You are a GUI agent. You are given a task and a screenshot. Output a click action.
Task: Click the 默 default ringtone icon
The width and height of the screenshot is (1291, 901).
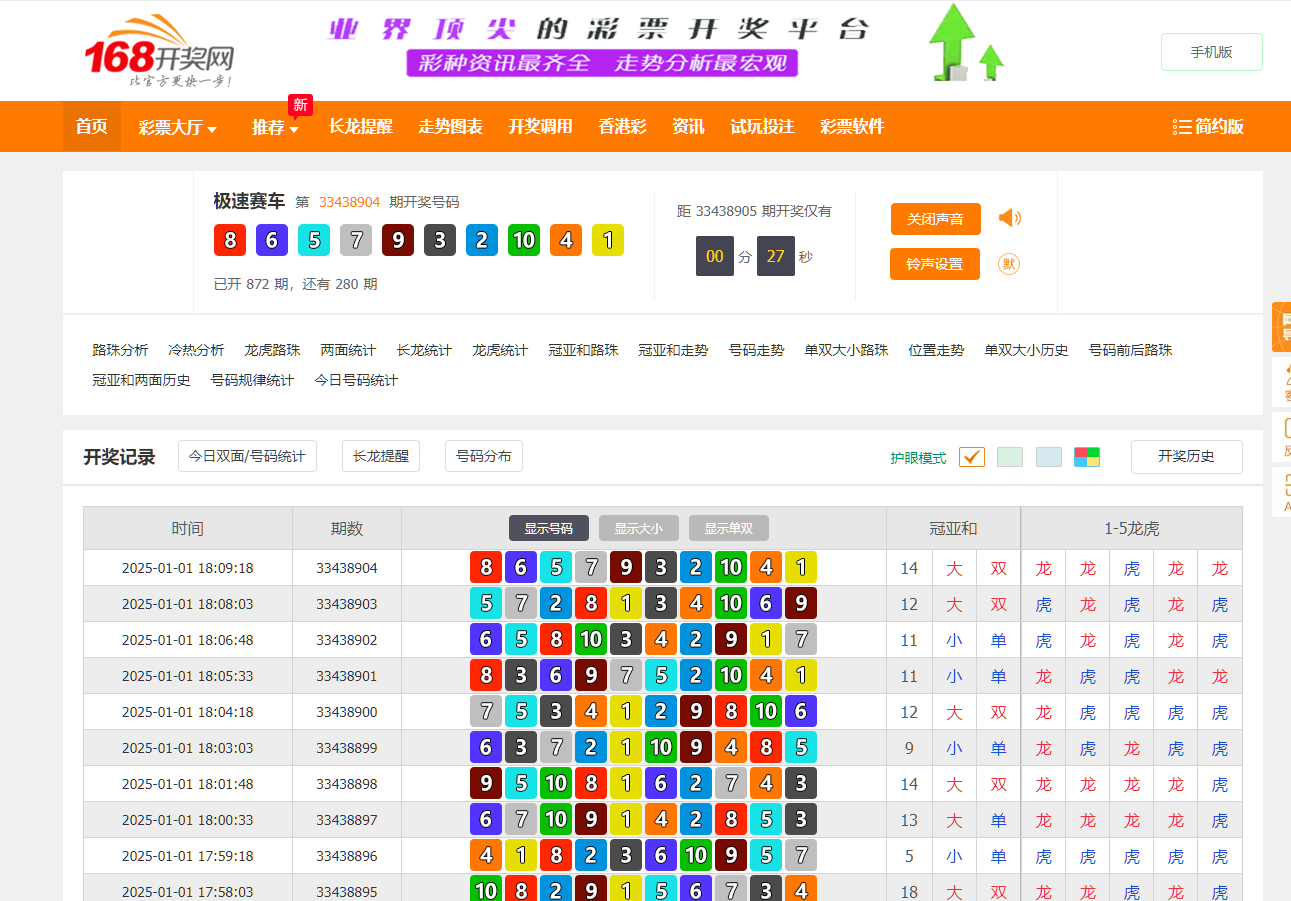(1010, 263)
